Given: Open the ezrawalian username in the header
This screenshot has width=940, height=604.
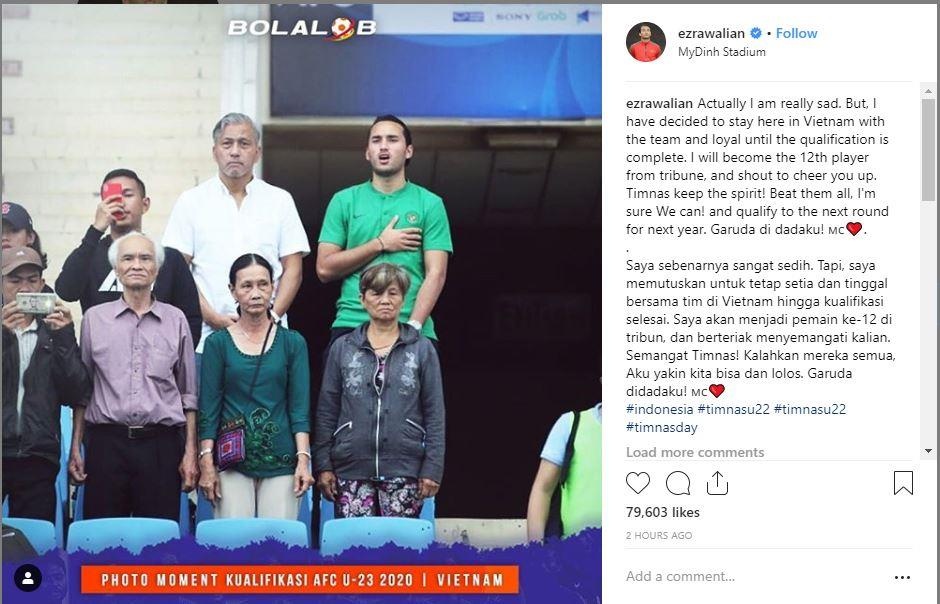Looking at the screenshot, I should click(711, 34).
